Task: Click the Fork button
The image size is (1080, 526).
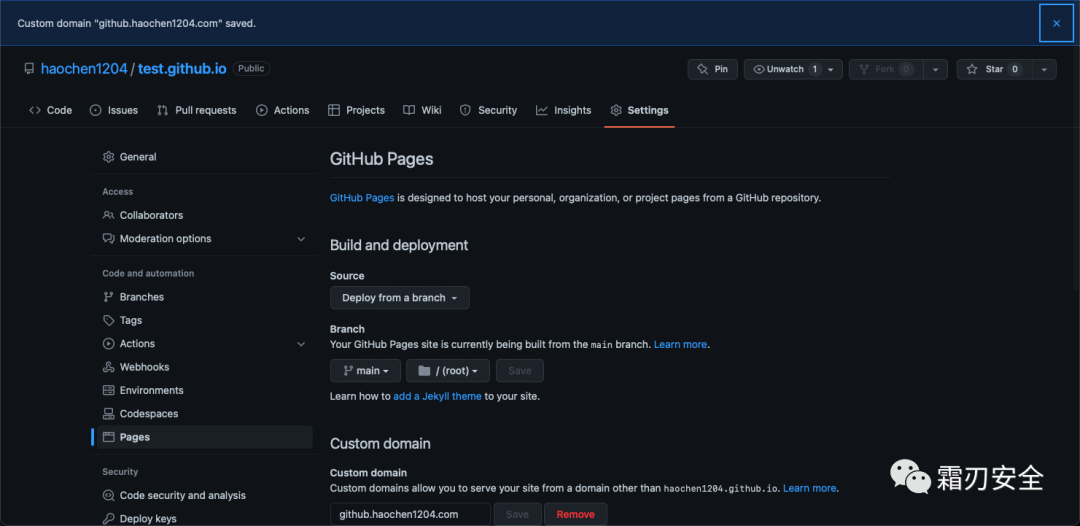Action: tap(886, 70)
